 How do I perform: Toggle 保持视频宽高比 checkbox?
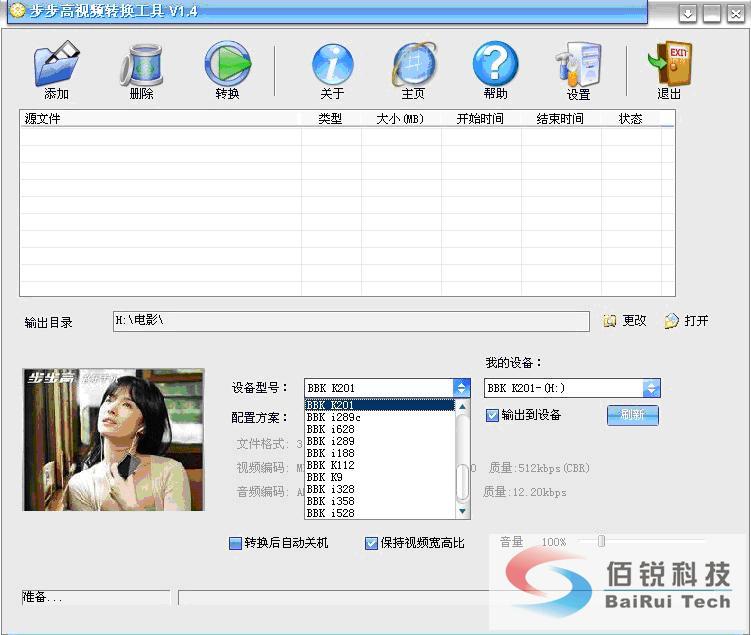point(371,543)
